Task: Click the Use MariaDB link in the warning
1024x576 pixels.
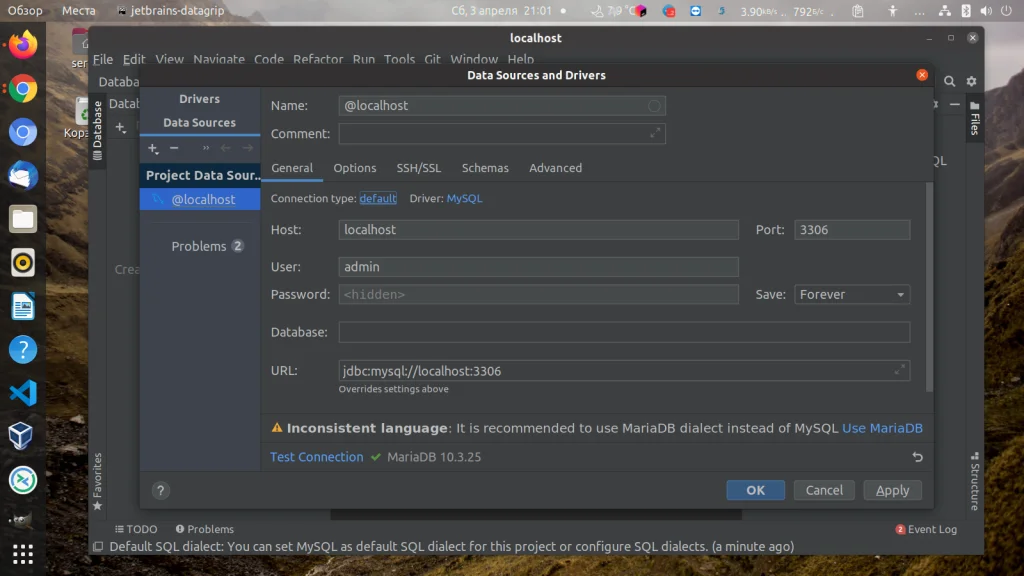Action: [x=882, y=427]
